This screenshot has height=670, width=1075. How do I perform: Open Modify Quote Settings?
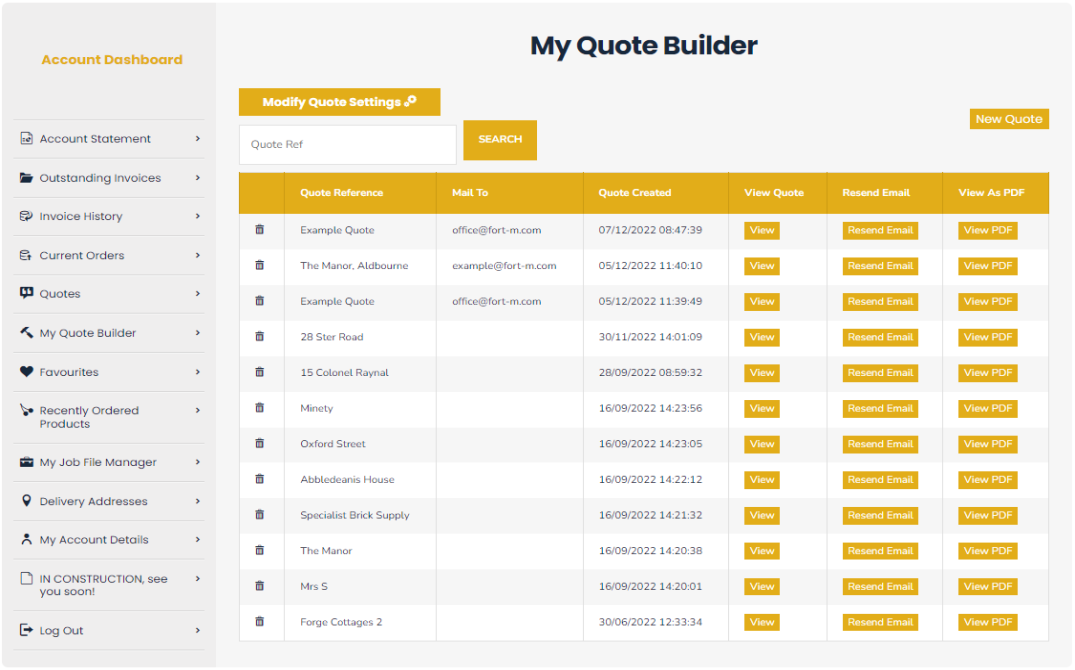point(339,102)
